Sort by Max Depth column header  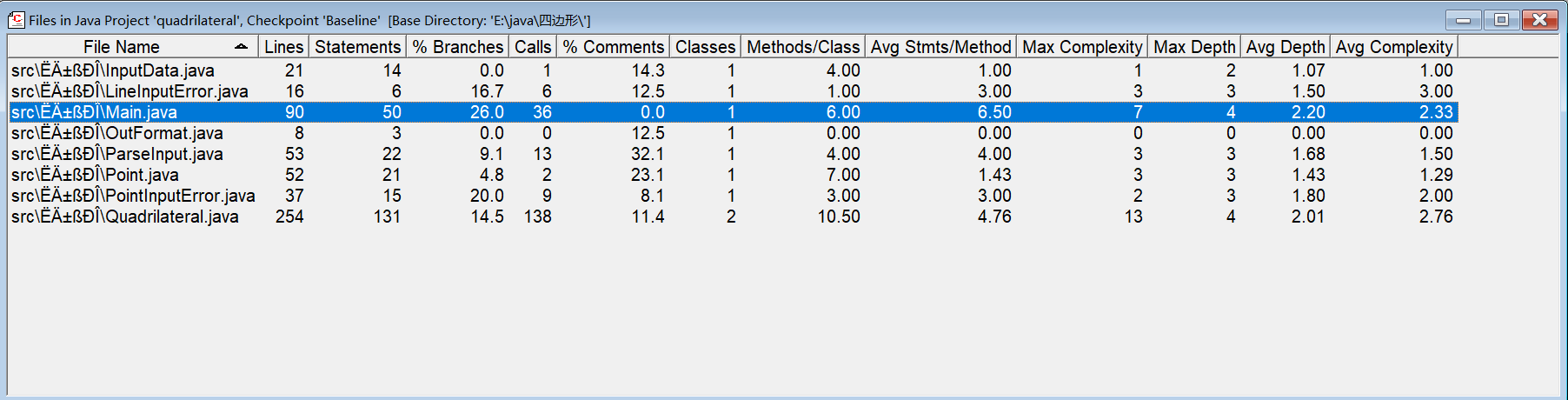tap(1193, 47)
